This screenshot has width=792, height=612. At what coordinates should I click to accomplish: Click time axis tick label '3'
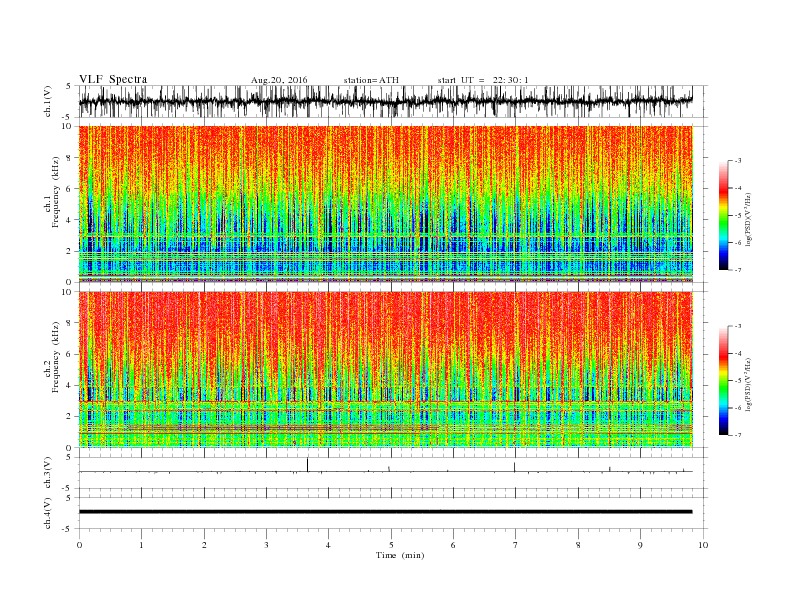click(266, 545)
